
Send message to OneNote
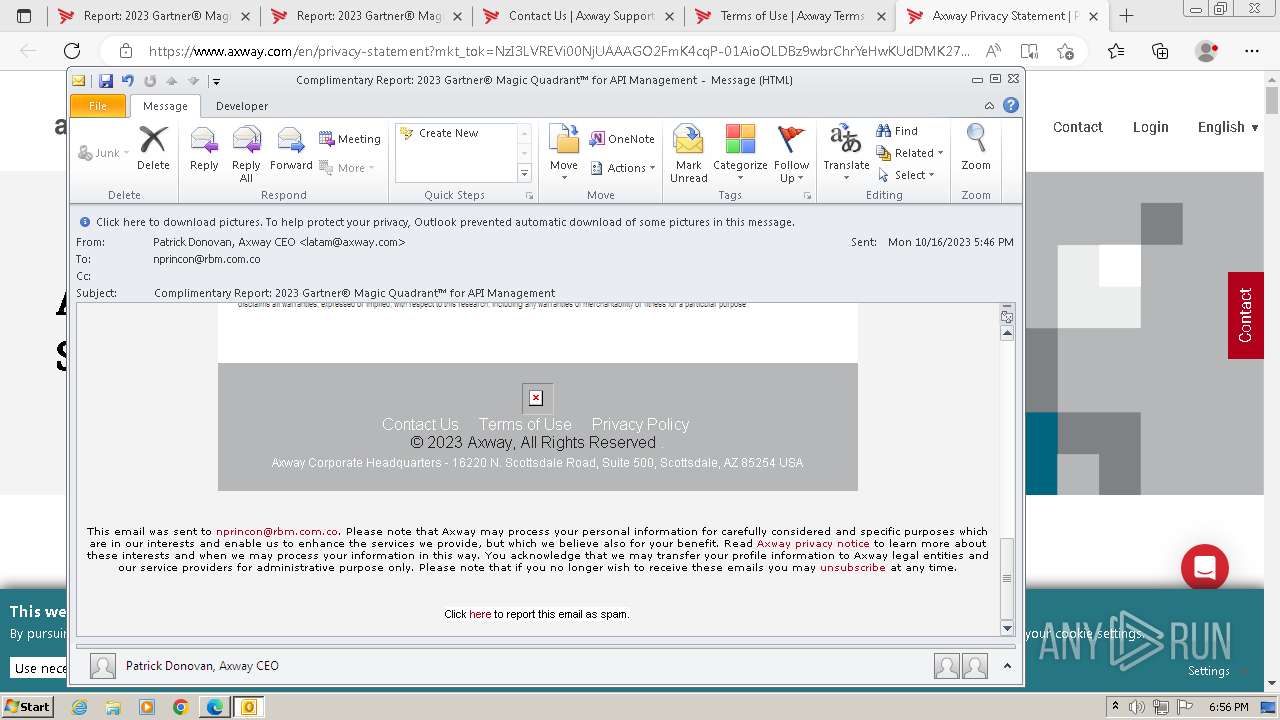tap(621, 139)
